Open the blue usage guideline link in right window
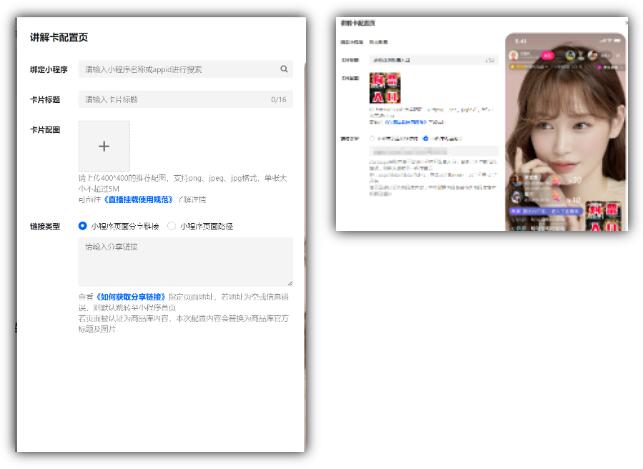 (406, 122)
